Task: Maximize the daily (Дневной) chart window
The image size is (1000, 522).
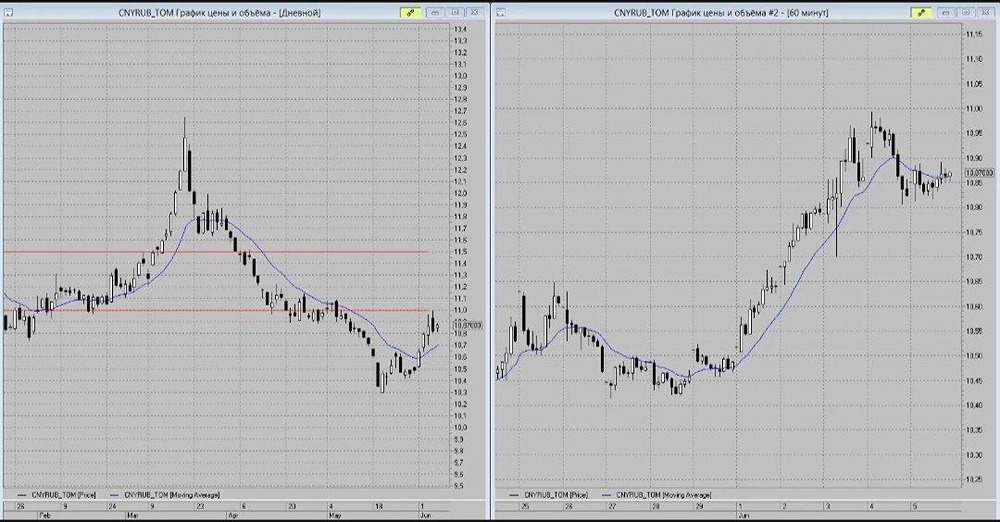Action: pyautogui.click(x=455, y=12)
